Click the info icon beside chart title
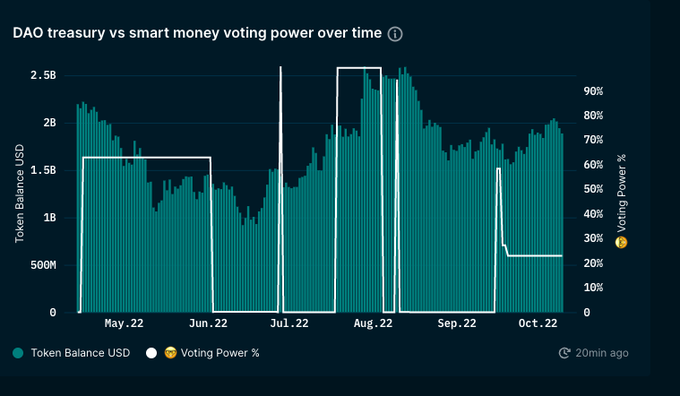680x396 pixels. click(395, 34)
